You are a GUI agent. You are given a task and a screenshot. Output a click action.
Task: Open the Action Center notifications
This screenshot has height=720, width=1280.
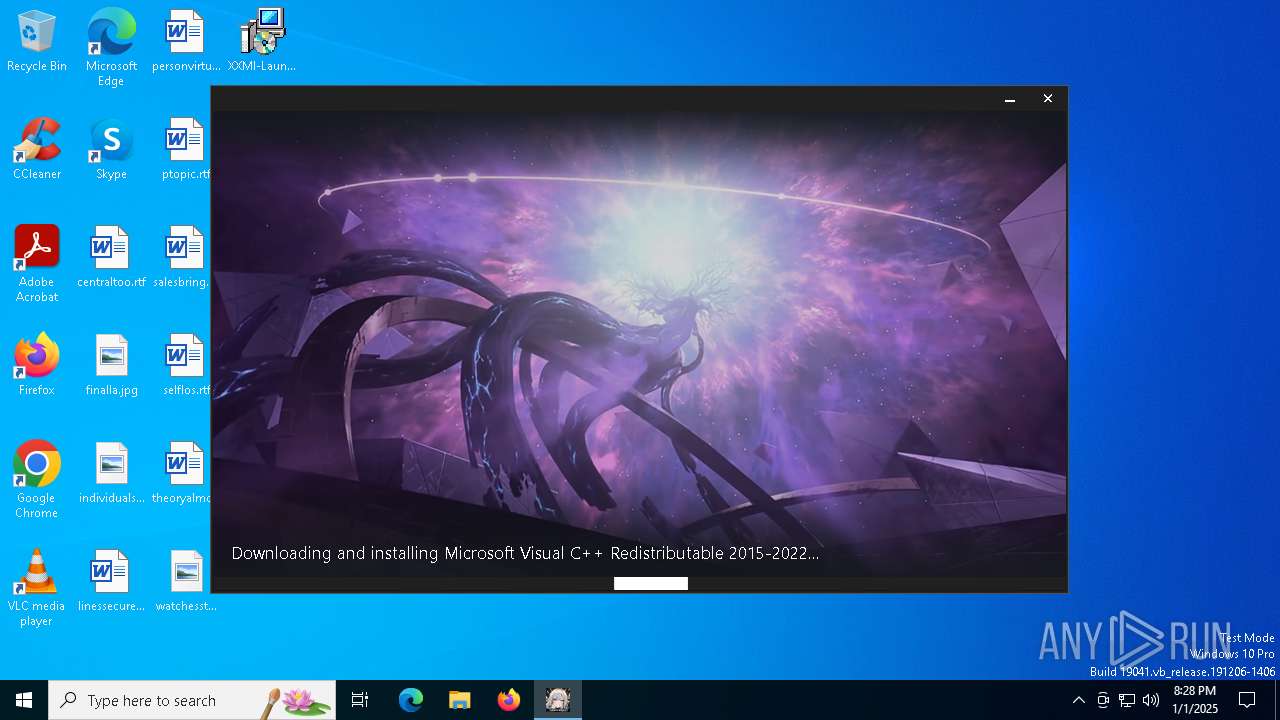pos(1247,700)
